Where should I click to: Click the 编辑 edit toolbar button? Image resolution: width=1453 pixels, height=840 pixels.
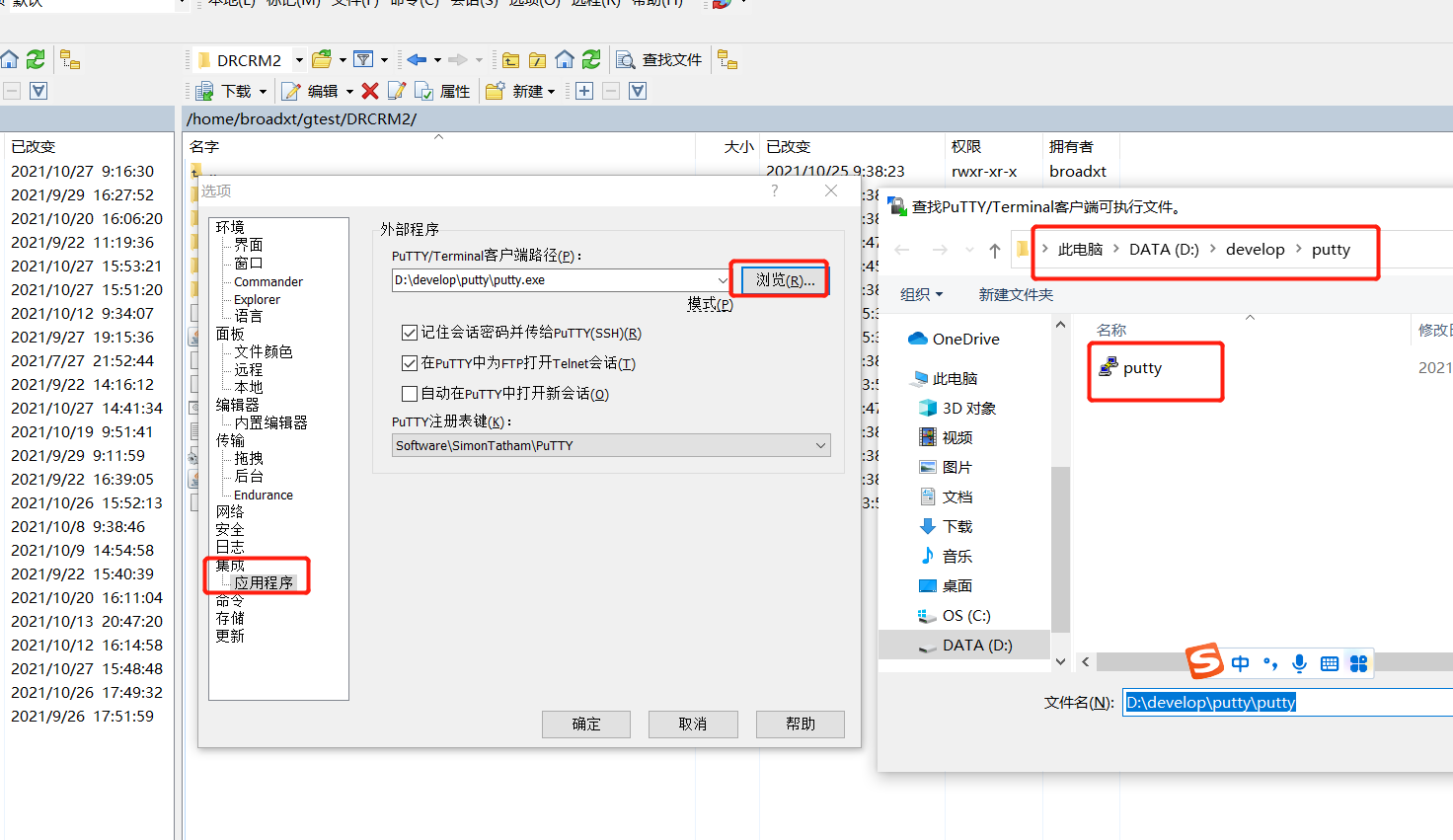(310, 91)
